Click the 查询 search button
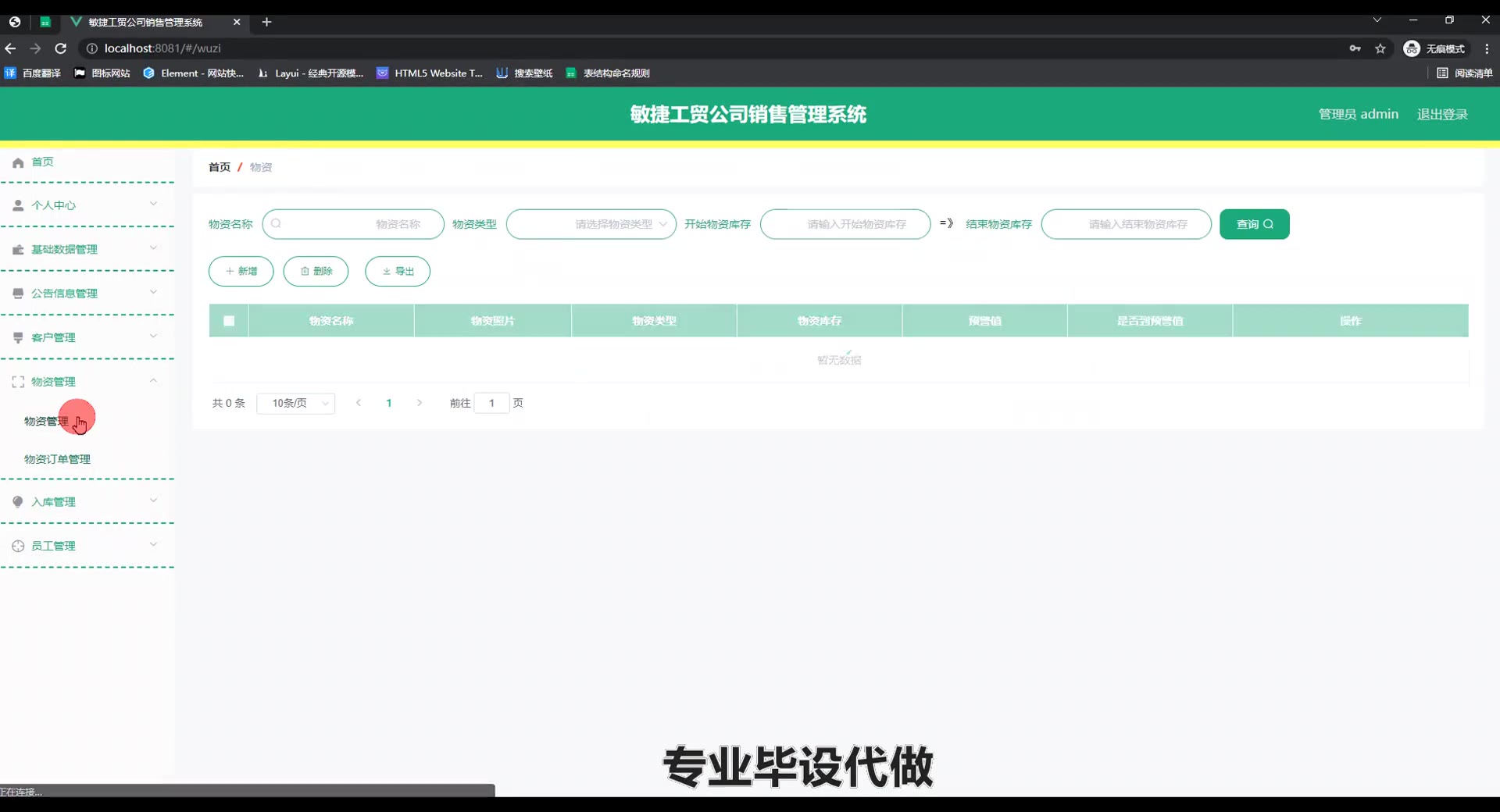This screenshot has width=1500, height=812. click(x=1255, y=224)
